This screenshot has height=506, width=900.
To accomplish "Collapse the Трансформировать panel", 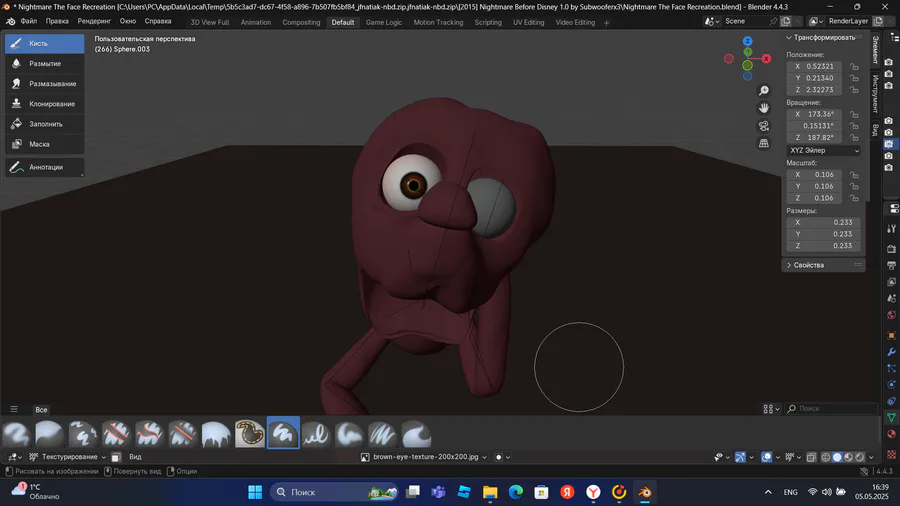I will click(x=823, y=37).
